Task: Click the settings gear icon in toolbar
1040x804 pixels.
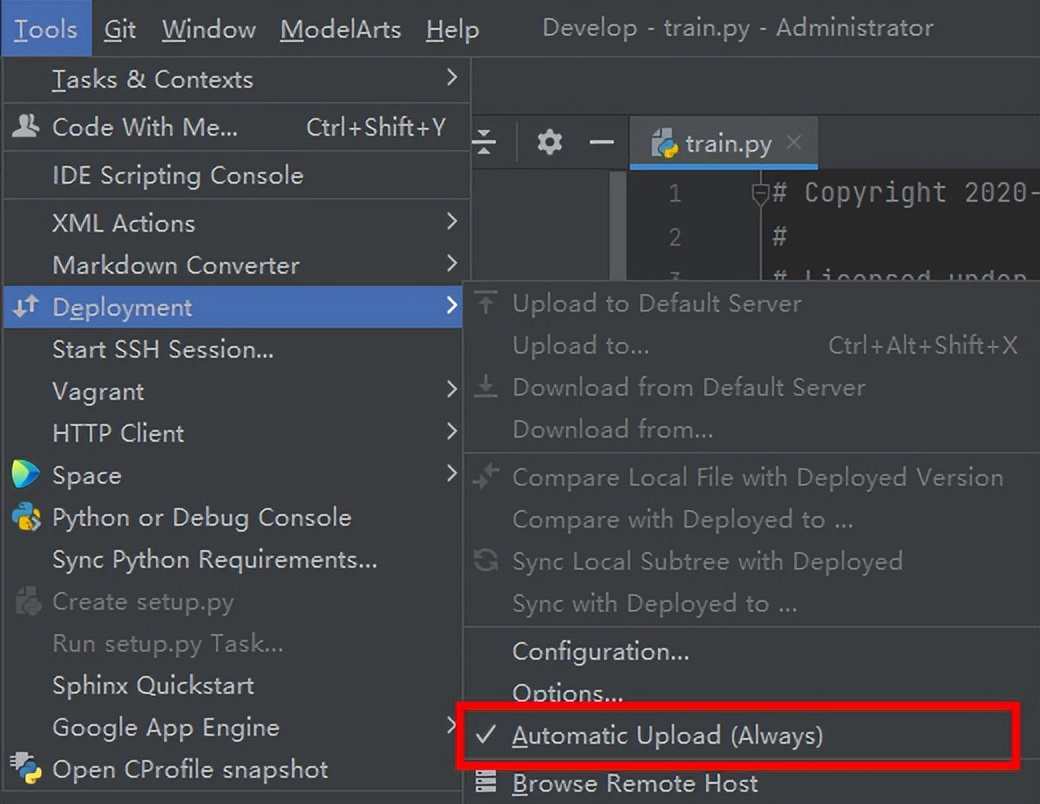Action: coord(549,142)
